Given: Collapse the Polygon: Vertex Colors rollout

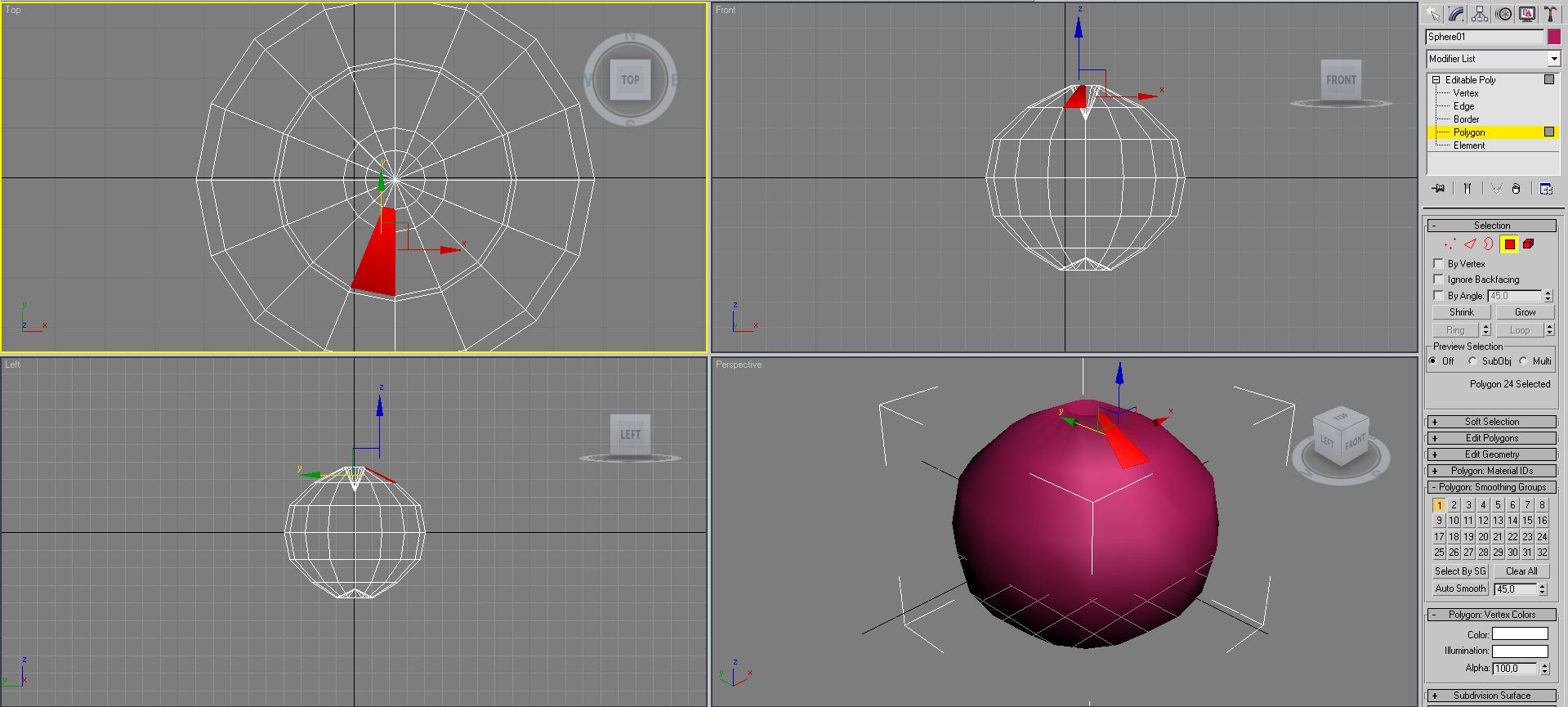Looking at the screenshot, I should coord(1491,615).
